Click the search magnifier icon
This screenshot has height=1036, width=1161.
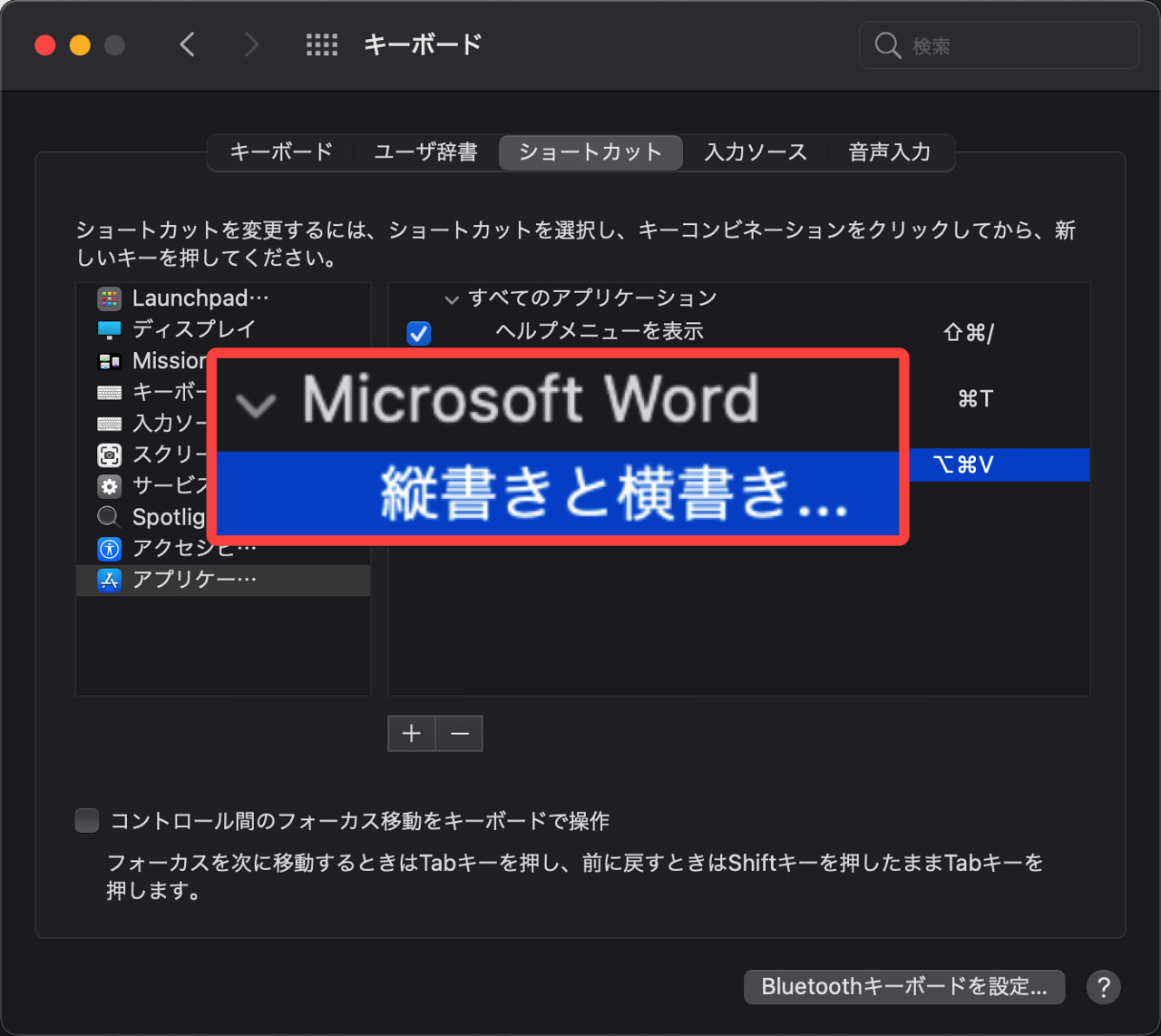tap(887, 45)
